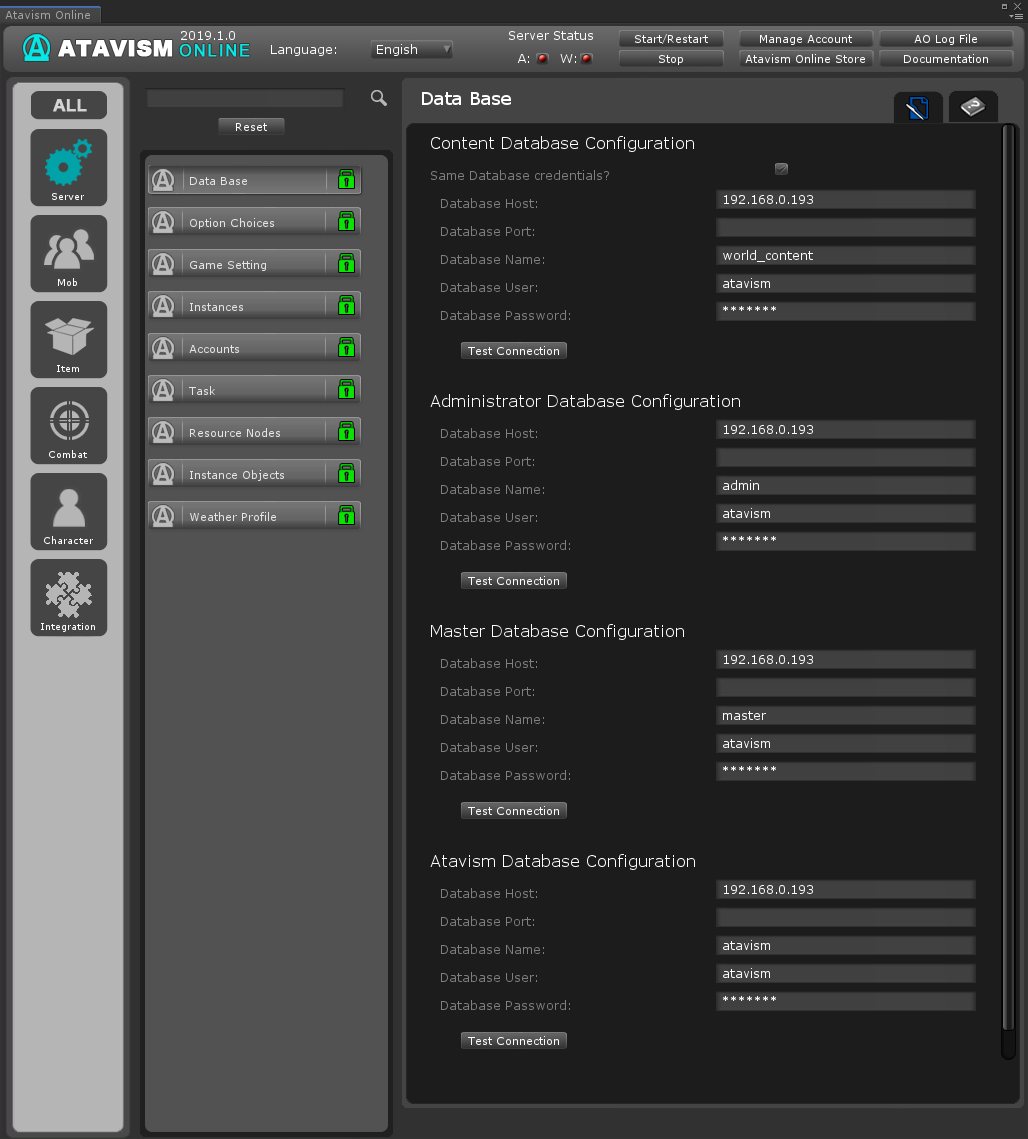Open the Language dropdown
Screen dimensions: 1028x1139
click(x=412, y=49)
